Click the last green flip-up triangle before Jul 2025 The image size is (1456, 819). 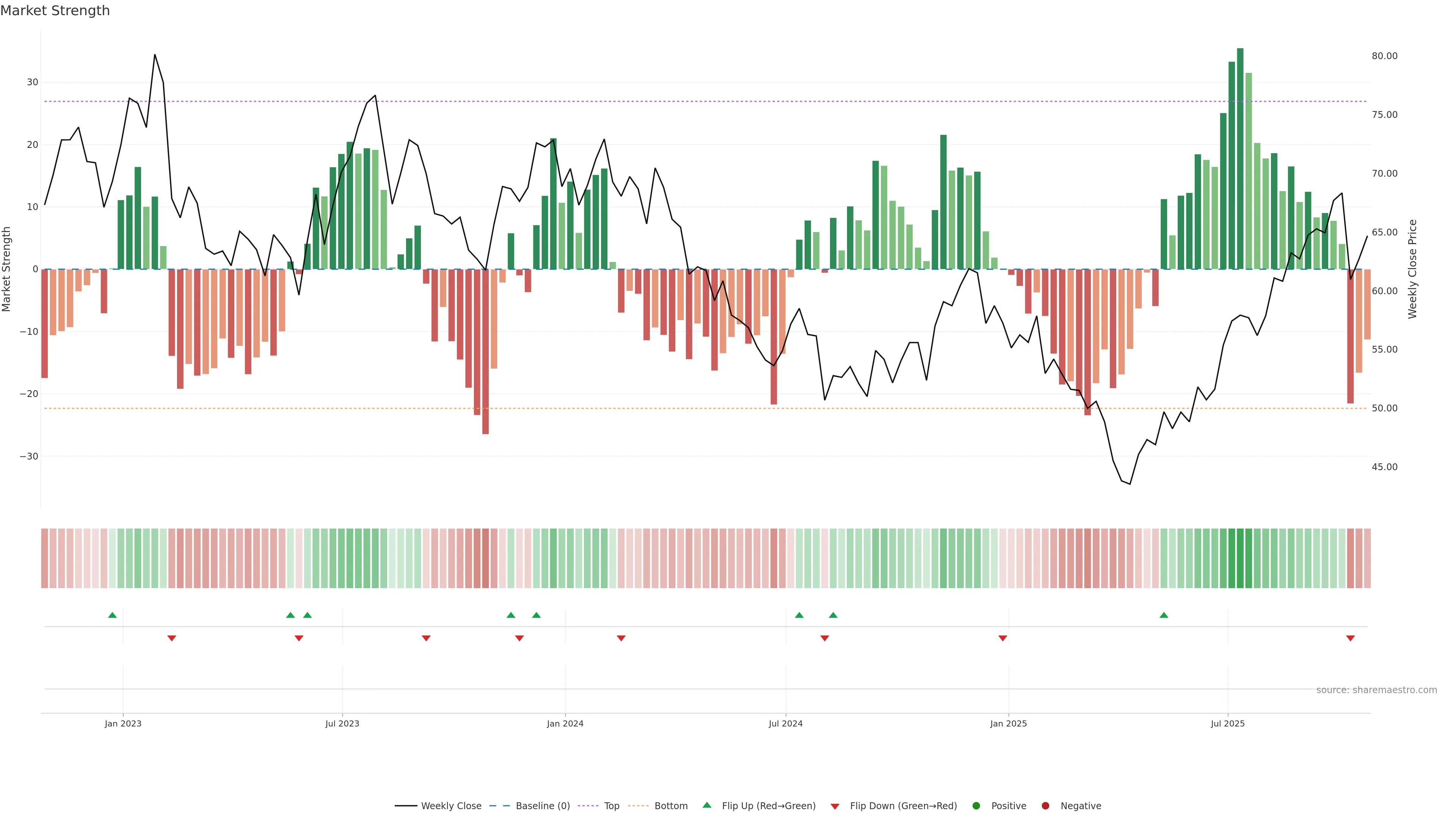tap(1164, 615)
